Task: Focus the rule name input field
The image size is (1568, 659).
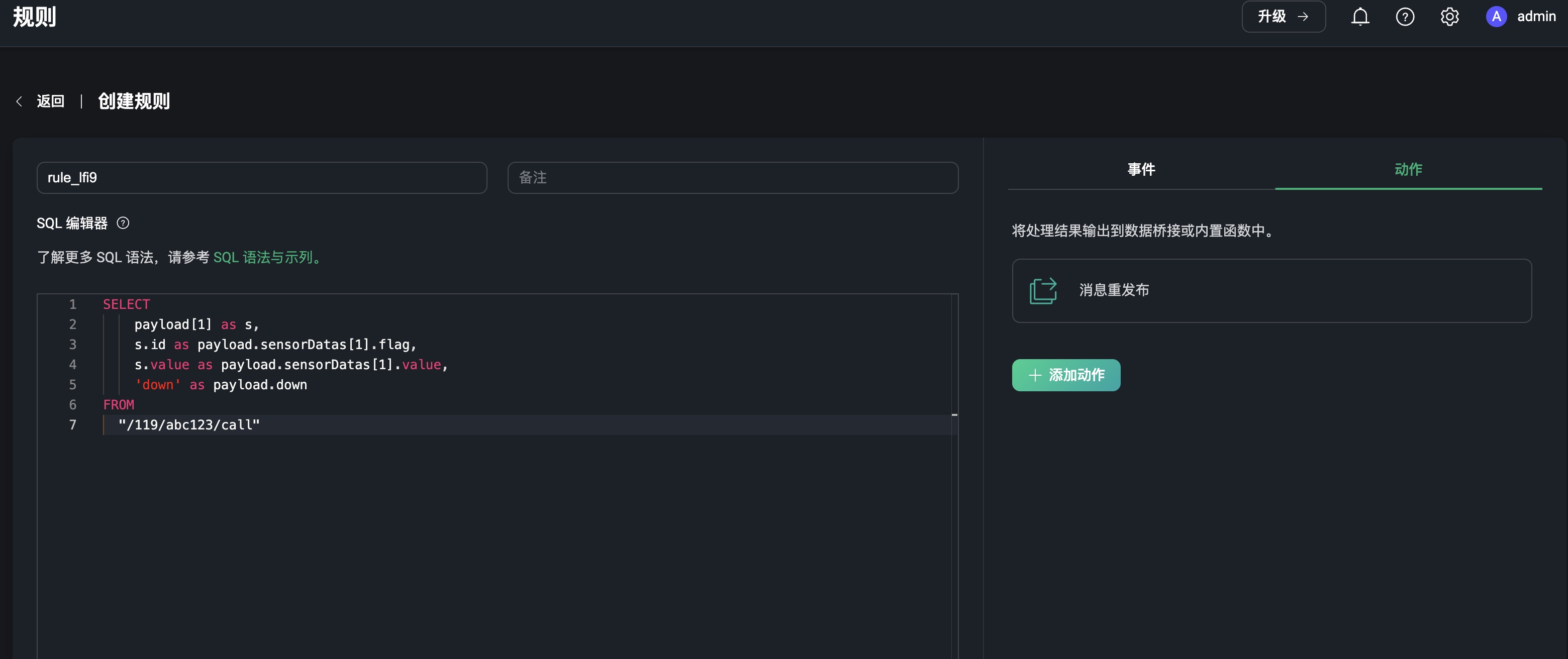Action: click(262, 178)
